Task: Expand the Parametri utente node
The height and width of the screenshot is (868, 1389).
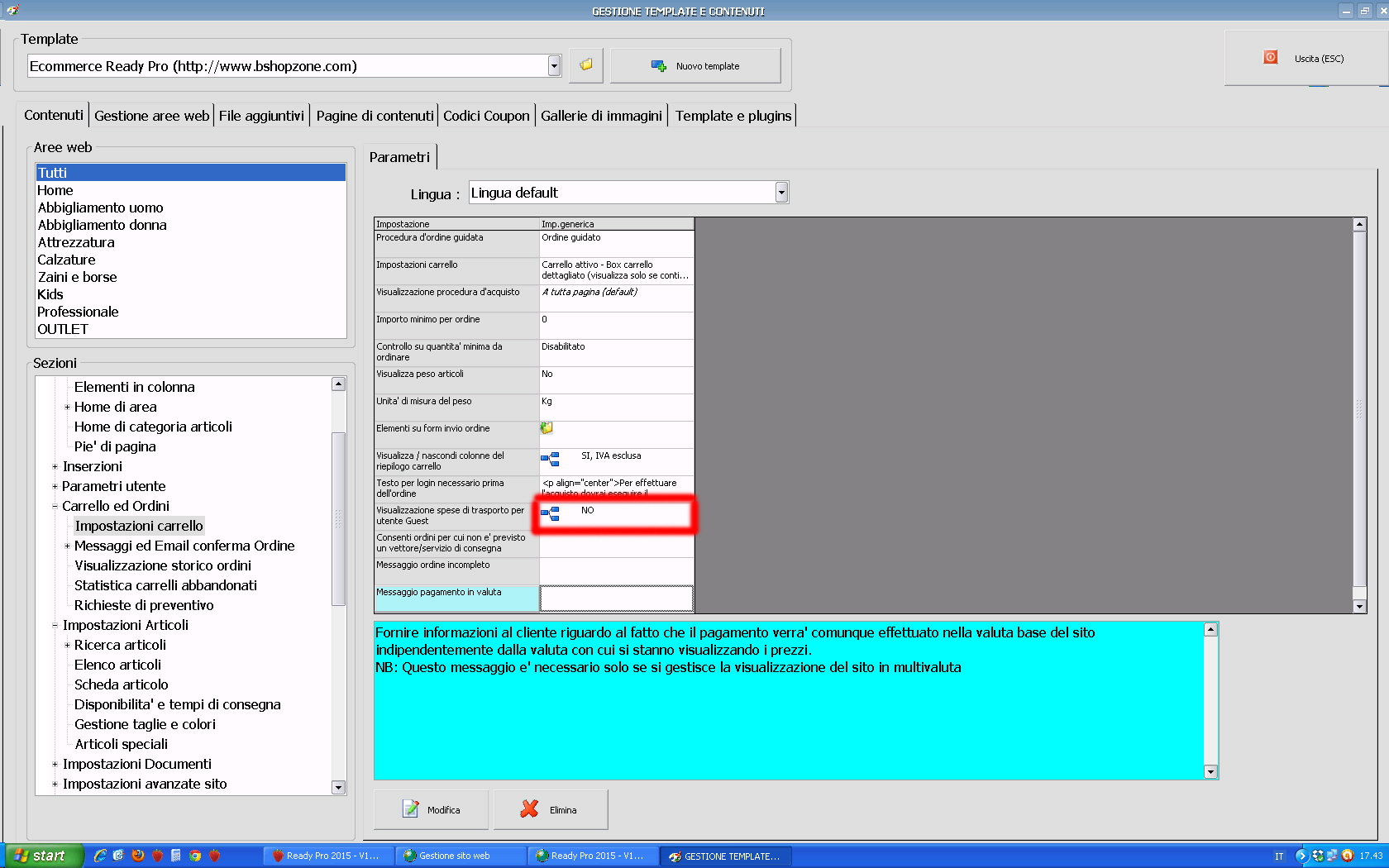Action: (x=55, y=486)
